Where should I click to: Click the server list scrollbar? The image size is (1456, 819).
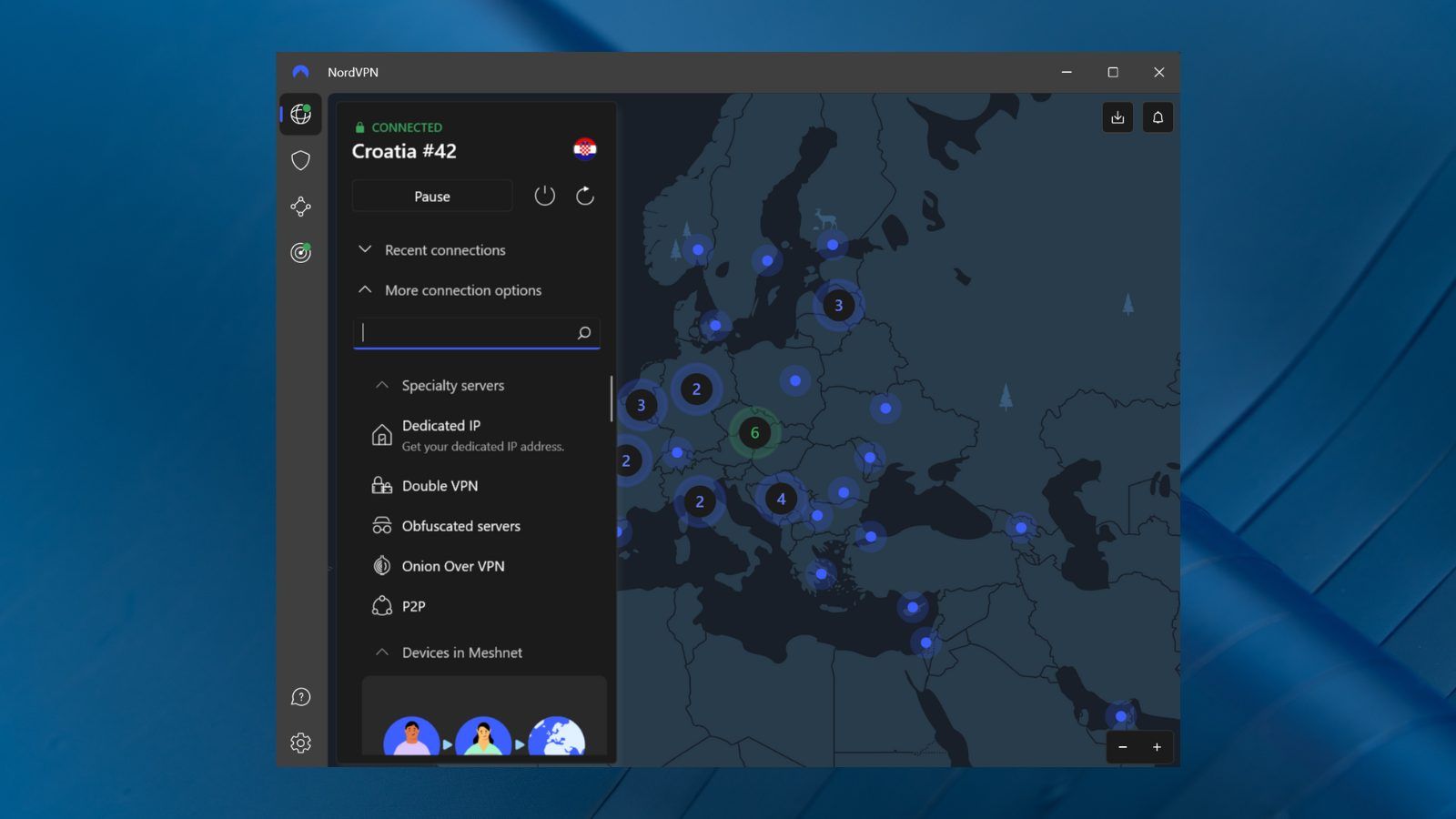(x=612, y=399)
